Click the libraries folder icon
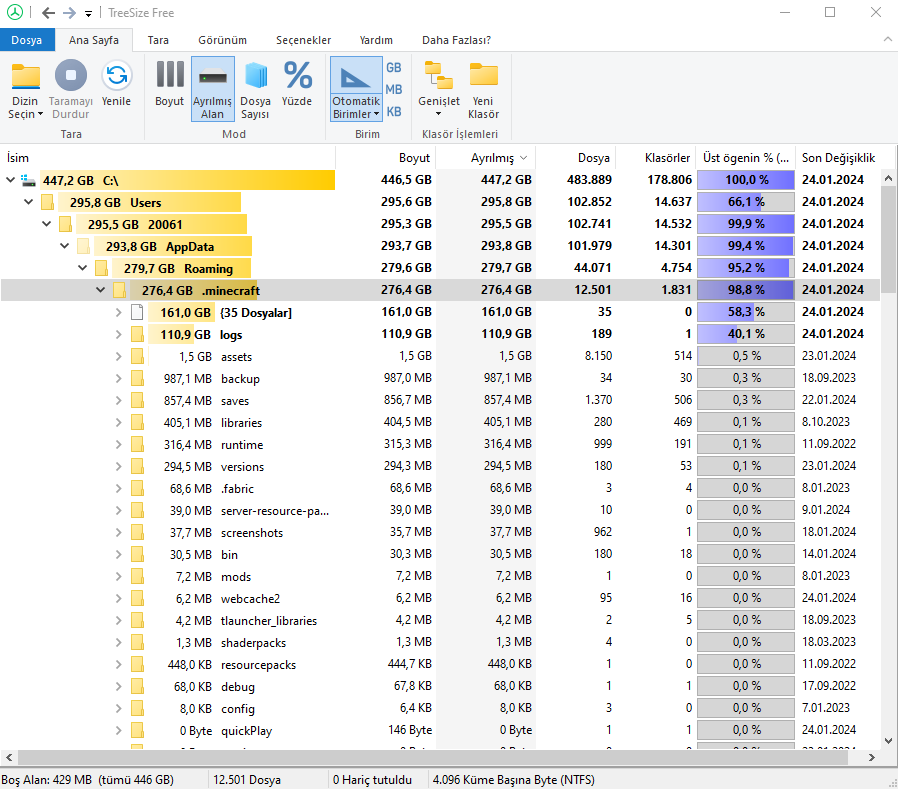 [x=137, y=422]
